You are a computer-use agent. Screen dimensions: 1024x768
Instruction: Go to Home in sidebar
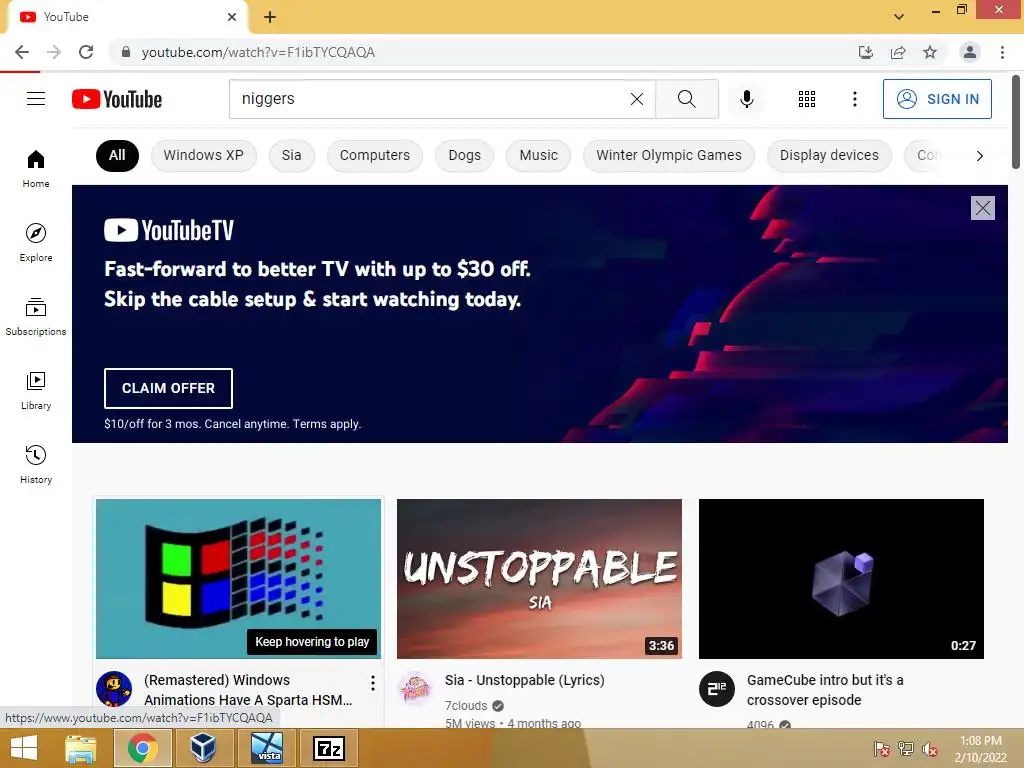tap(36, 168)
